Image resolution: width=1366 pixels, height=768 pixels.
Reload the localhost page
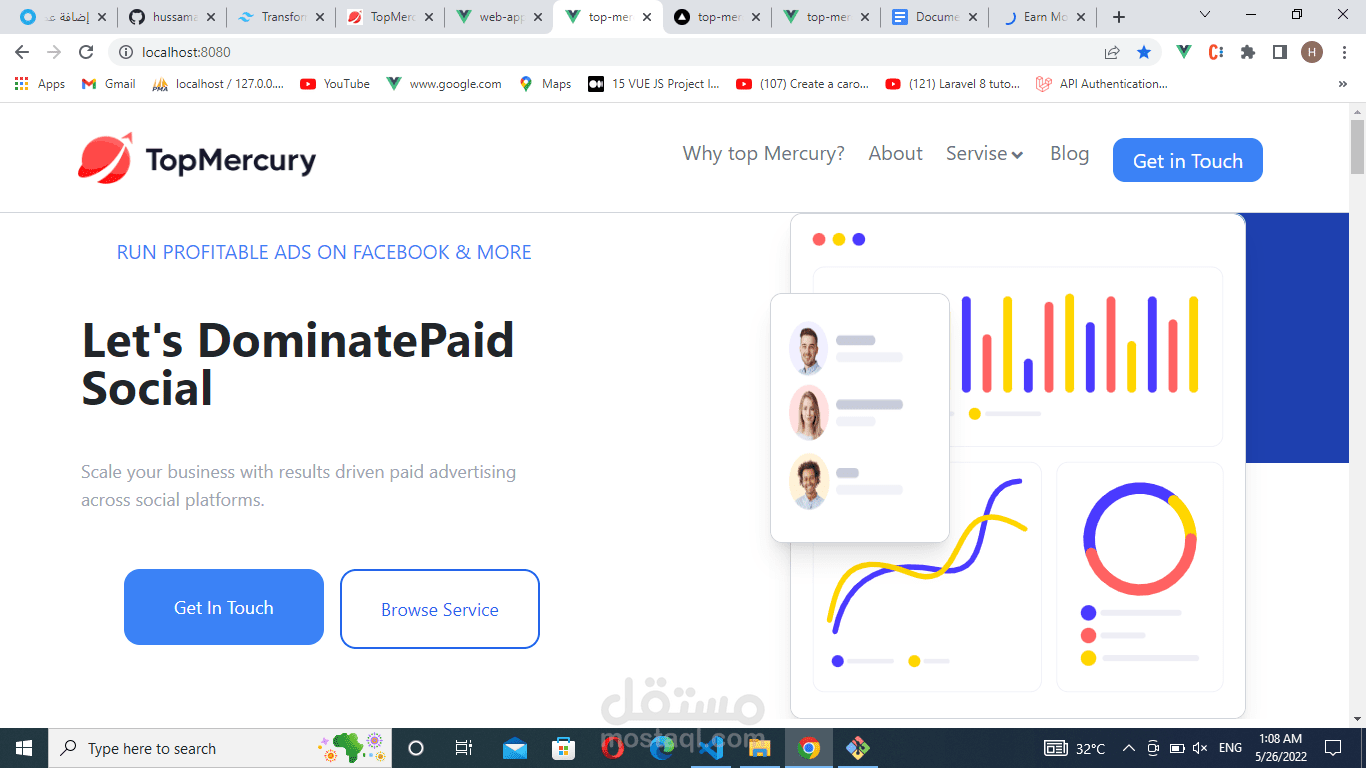(86, 52)
